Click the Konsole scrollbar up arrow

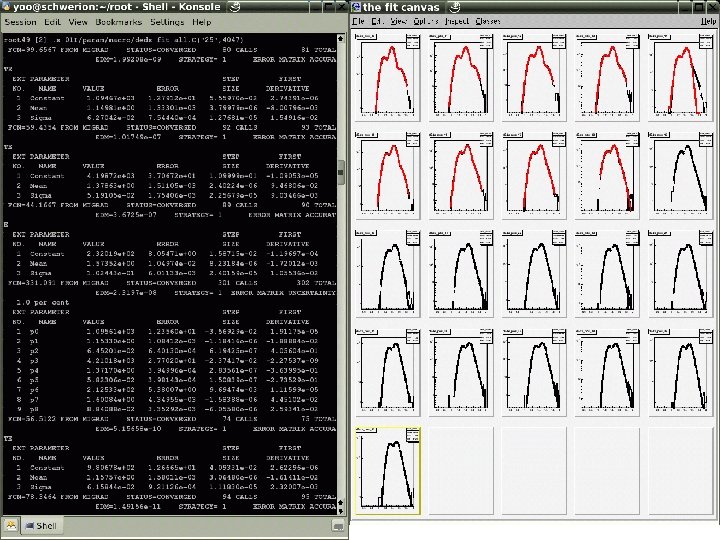(x=340, y=39)
